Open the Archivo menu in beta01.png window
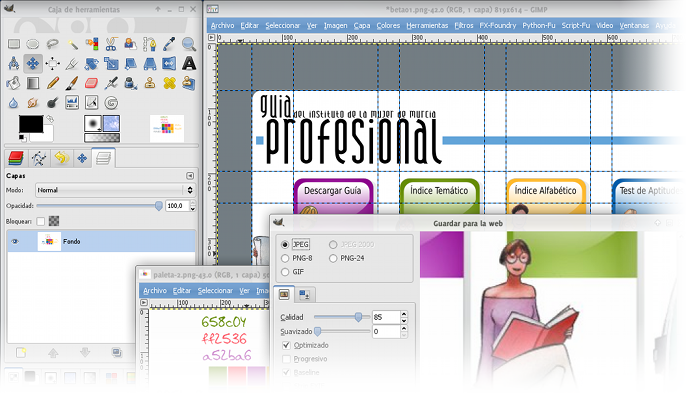The image size is (700, 400). (x=222, y=26)
